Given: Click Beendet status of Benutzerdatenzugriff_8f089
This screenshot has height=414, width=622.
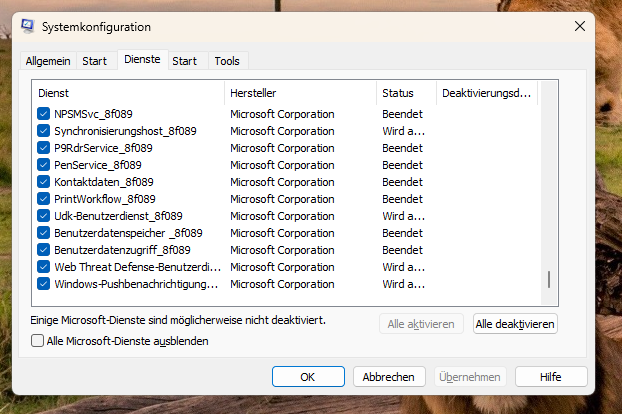Looking at the screenshot, I should click(x=402, y=250).
